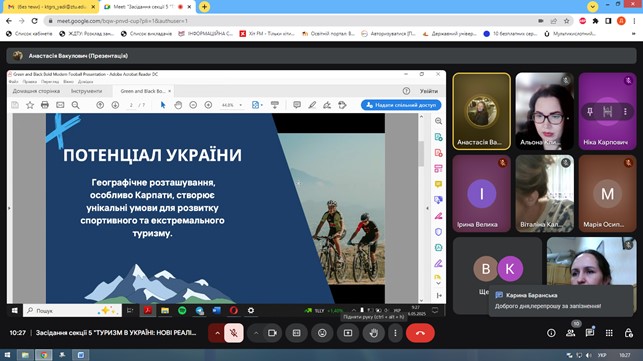Open the chat notification from Карина Баранська
643x361 pixels.
click(x=561, y=301)
